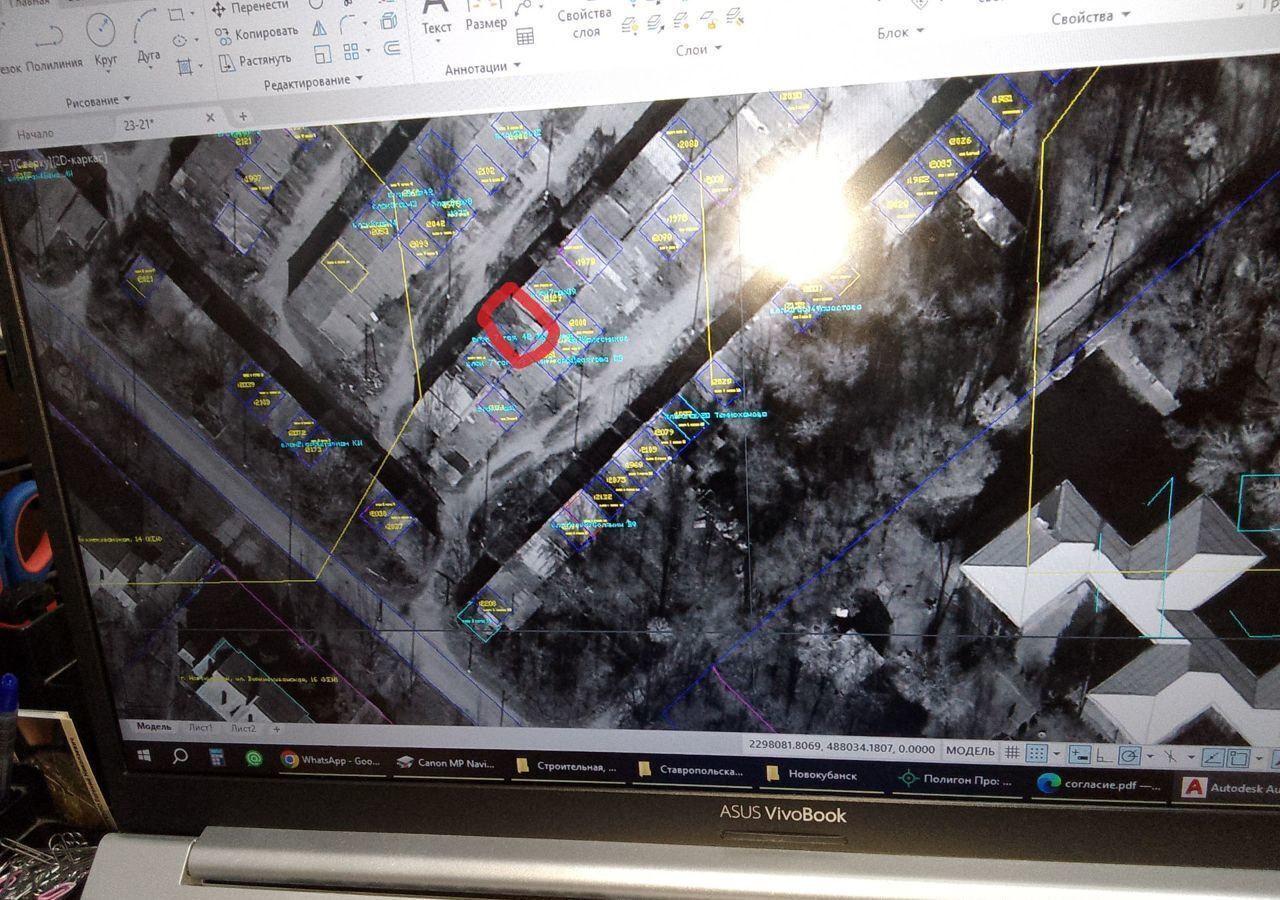
Task: Open the Лист1 layout tab
Action: [200, 728]
